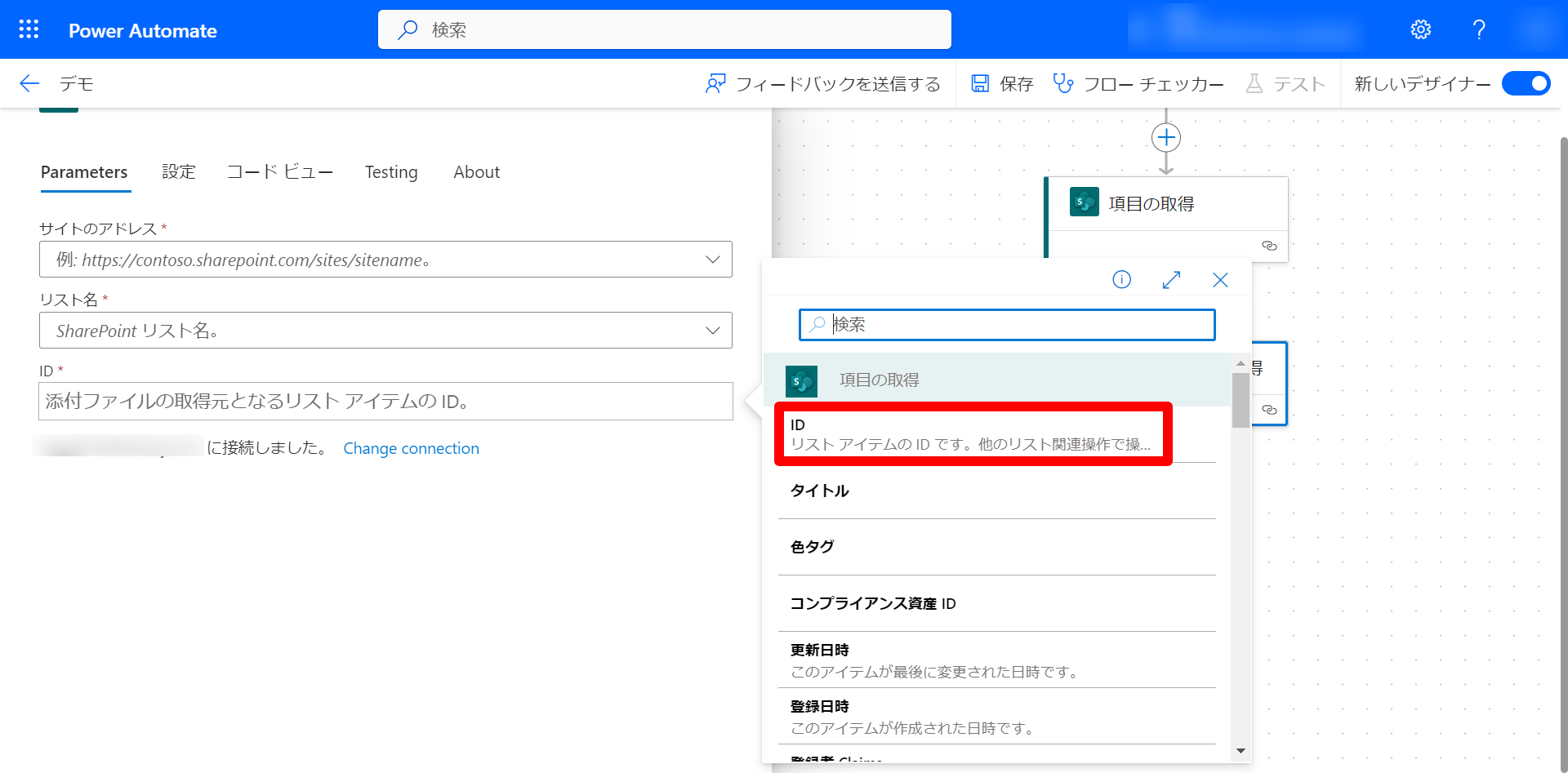The width and height of the screenshot is (1568, 773).
Task: Select ID from the dynamic content list
Action: [972, 434]
